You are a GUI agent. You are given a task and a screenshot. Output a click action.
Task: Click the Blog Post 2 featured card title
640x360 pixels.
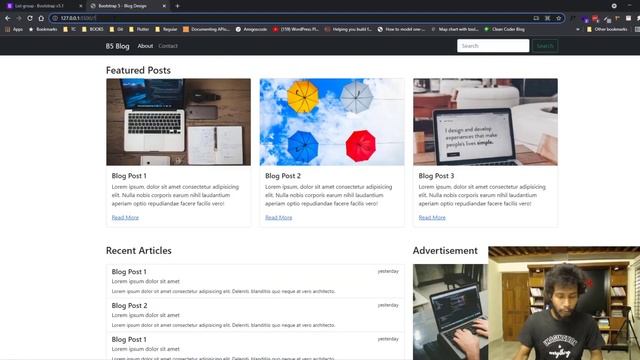(x=283, y=176)
